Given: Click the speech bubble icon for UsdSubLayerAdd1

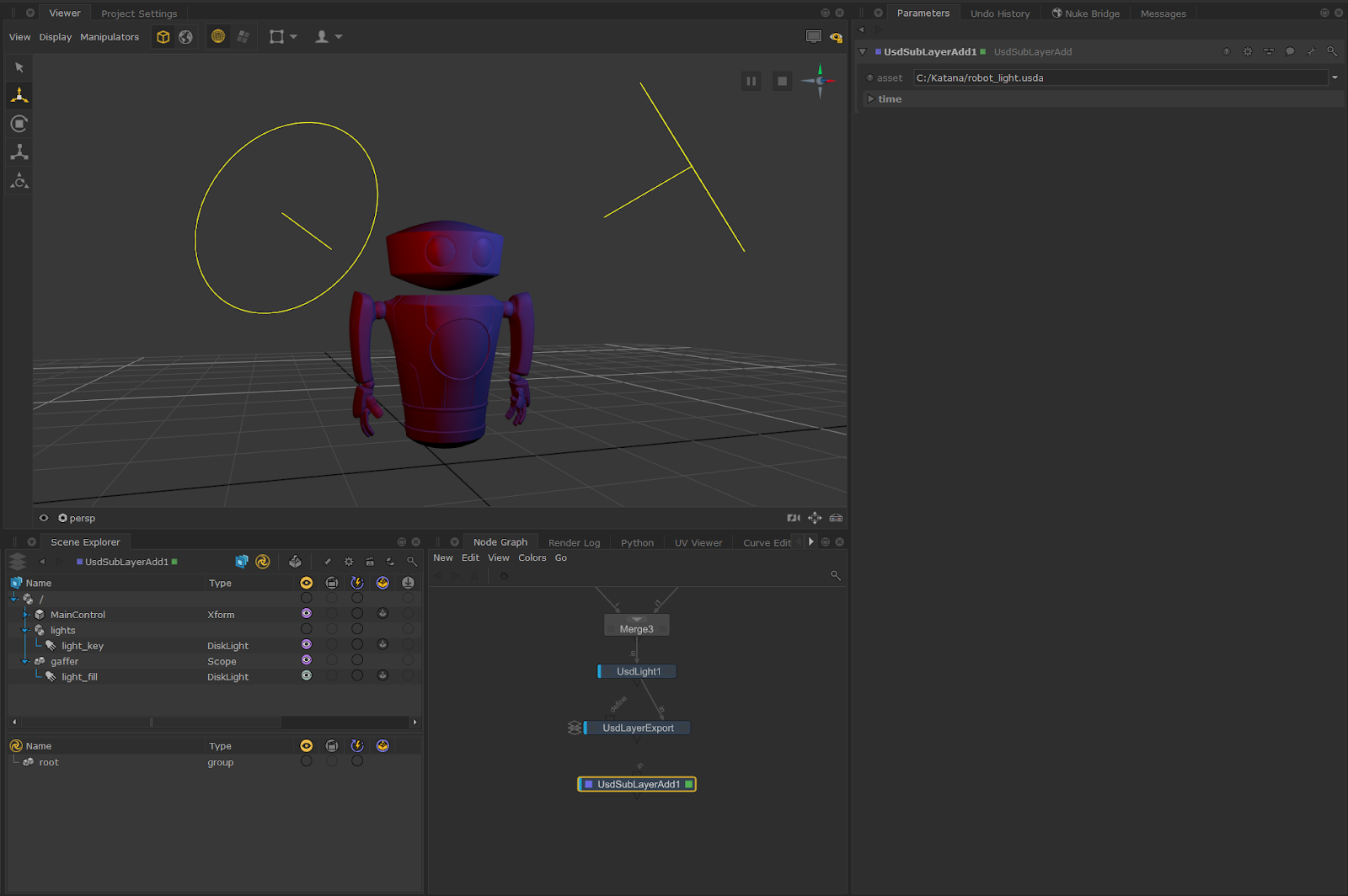Looking at the screenshot, I should tap(1290, 52).
